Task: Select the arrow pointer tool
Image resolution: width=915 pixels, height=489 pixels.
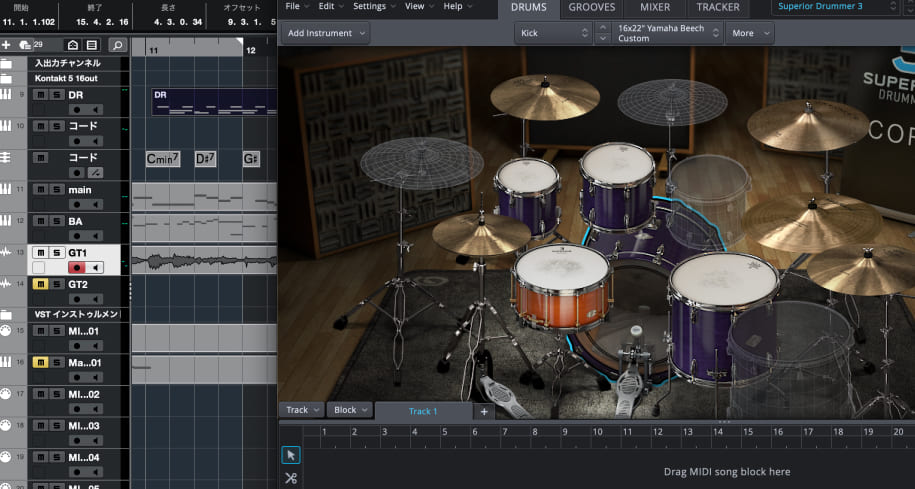Action: pyautogui.click(x=291, y=454)
